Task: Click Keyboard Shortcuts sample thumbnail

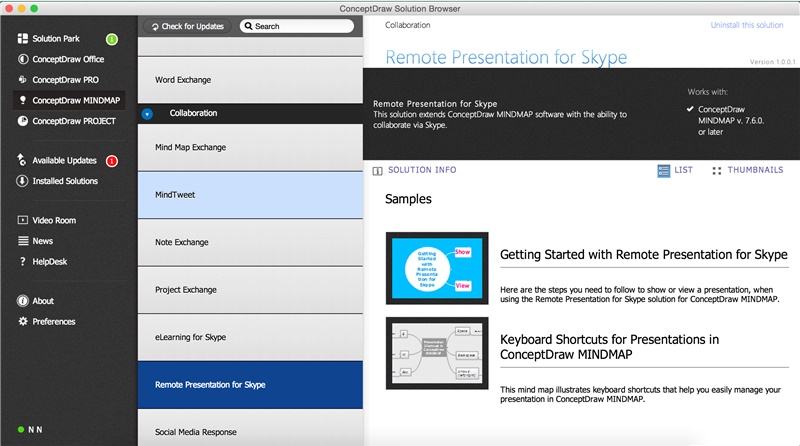Action: pyautogui.click(x=437, y=353)
